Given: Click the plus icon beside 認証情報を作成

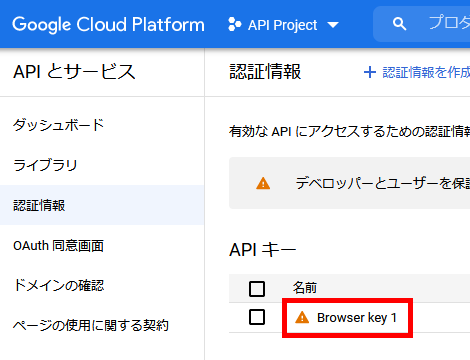Looking at the screenshot, I should click(x=370, y=72).
